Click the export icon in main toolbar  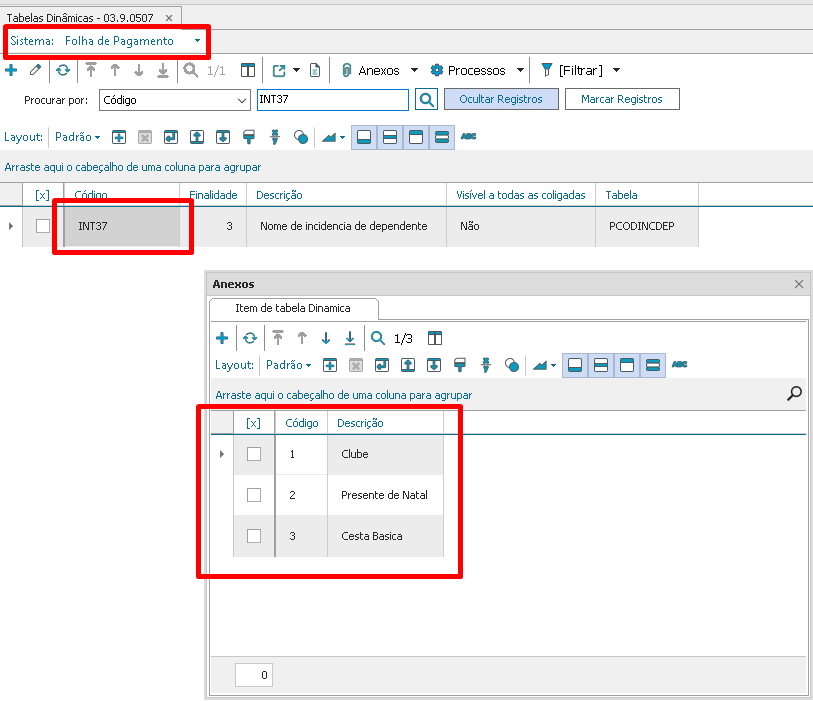click(x=279, y=70)
